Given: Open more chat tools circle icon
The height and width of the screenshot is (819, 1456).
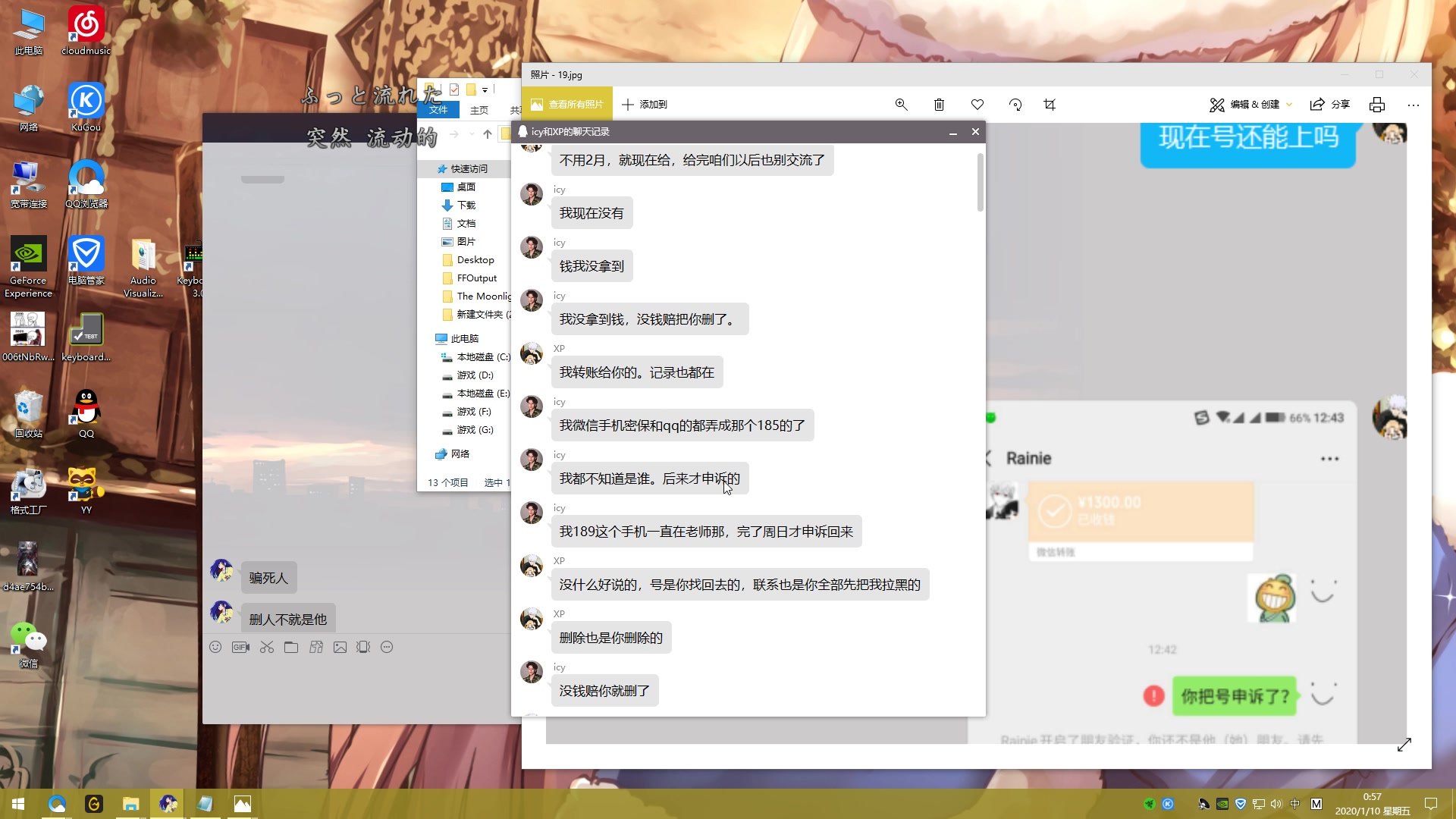Looking at the screenshot, I should 387,647.
